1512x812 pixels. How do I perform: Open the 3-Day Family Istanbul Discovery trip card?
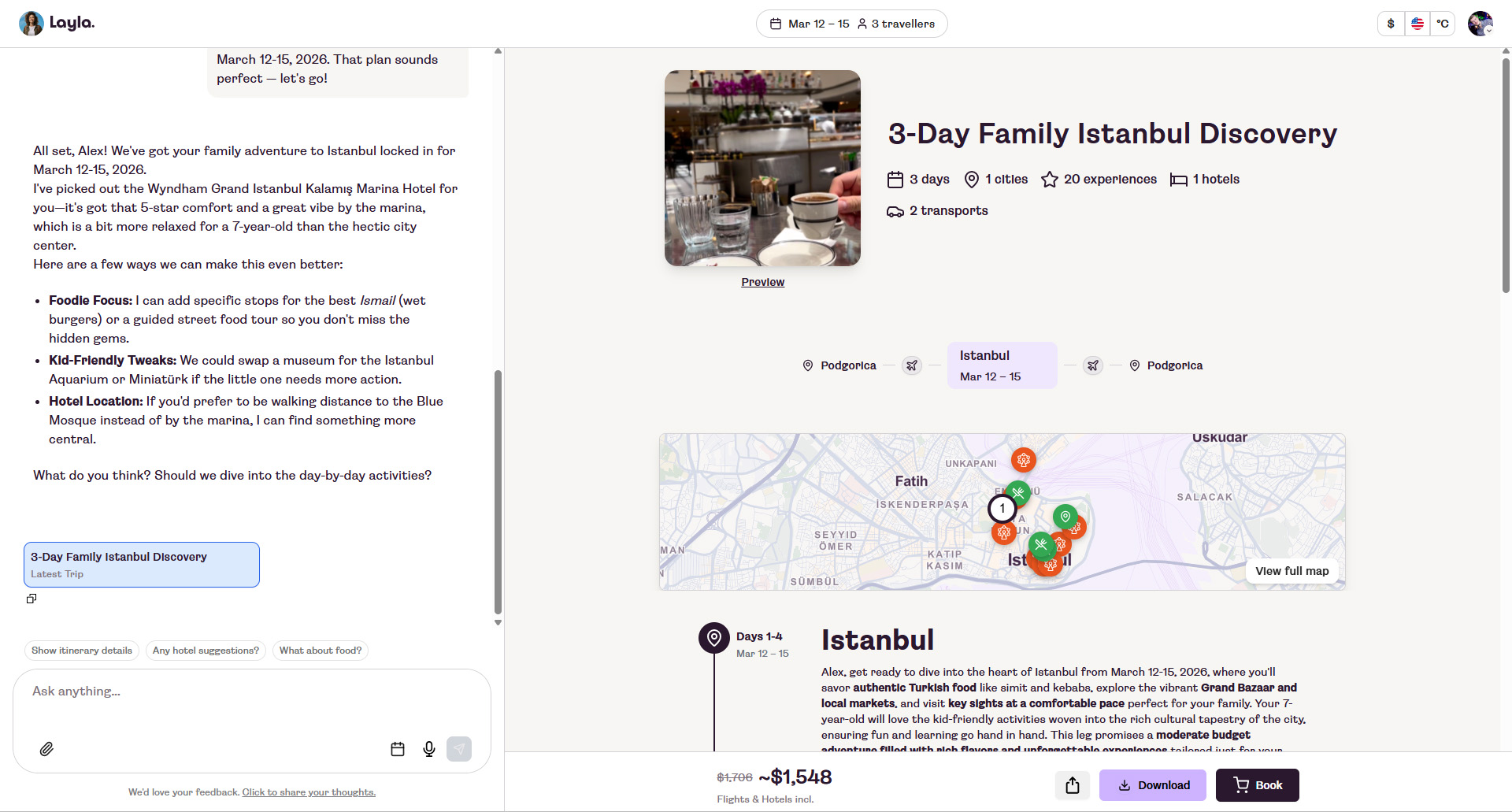[x=142, y=565]
